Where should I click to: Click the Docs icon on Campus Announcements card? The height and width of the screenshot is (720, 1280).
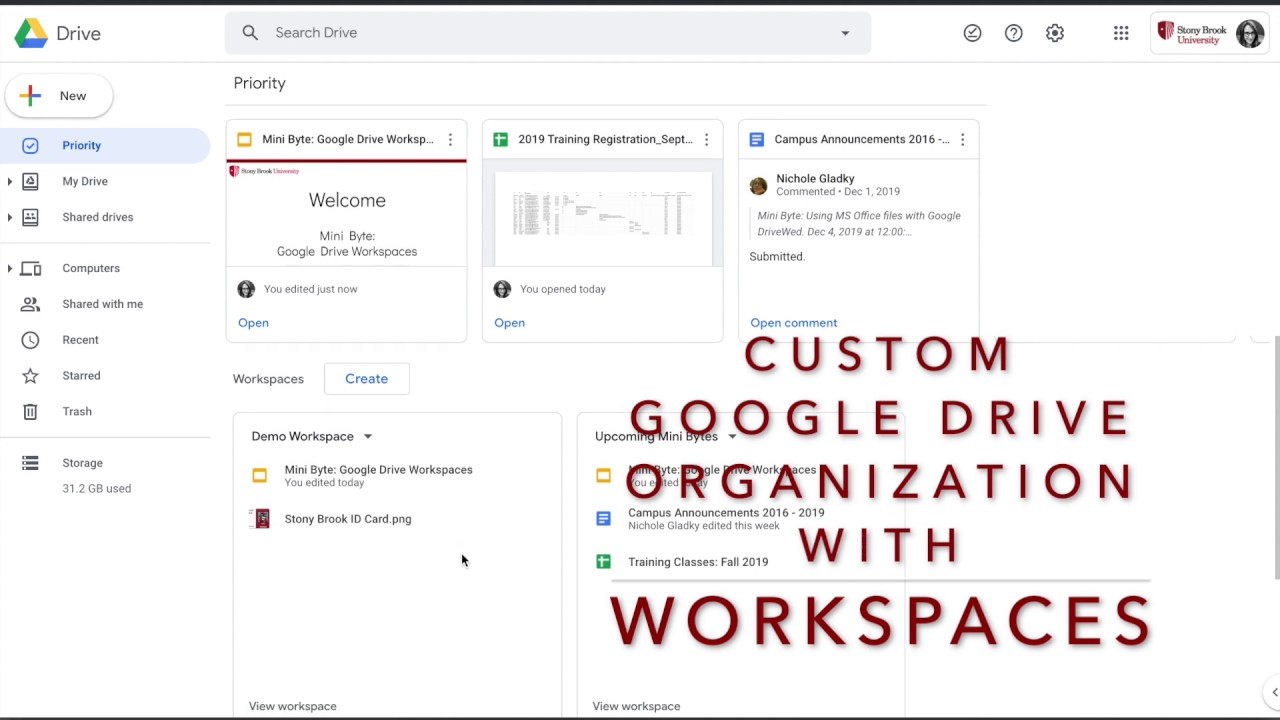[756, 140]
